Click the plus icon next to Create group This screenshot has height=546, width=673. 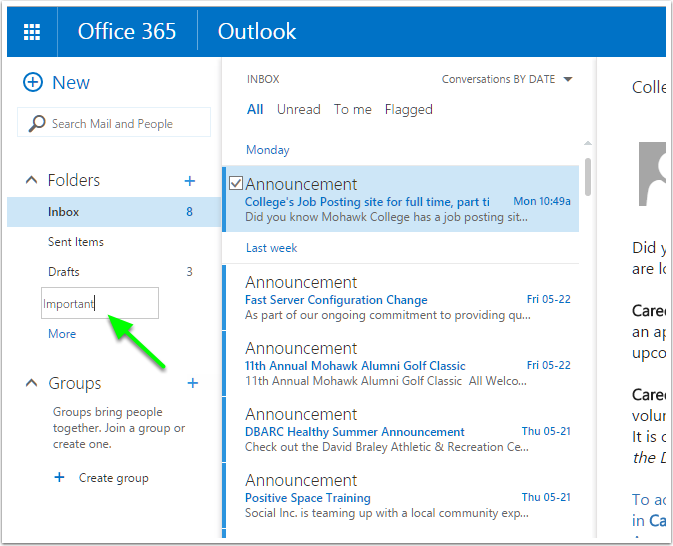(59, 478)
